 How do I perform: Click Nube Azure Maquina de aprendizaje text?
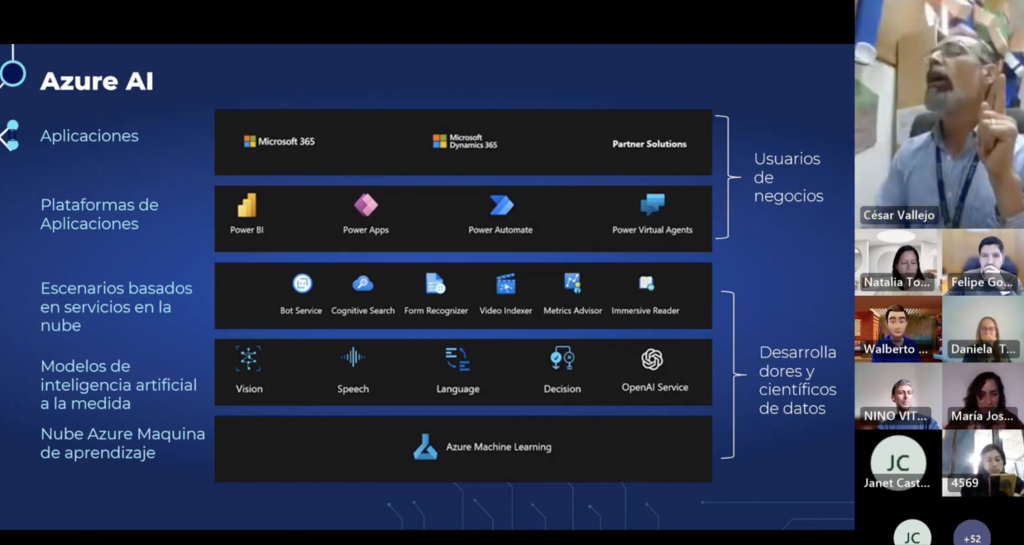click(123, 443)
